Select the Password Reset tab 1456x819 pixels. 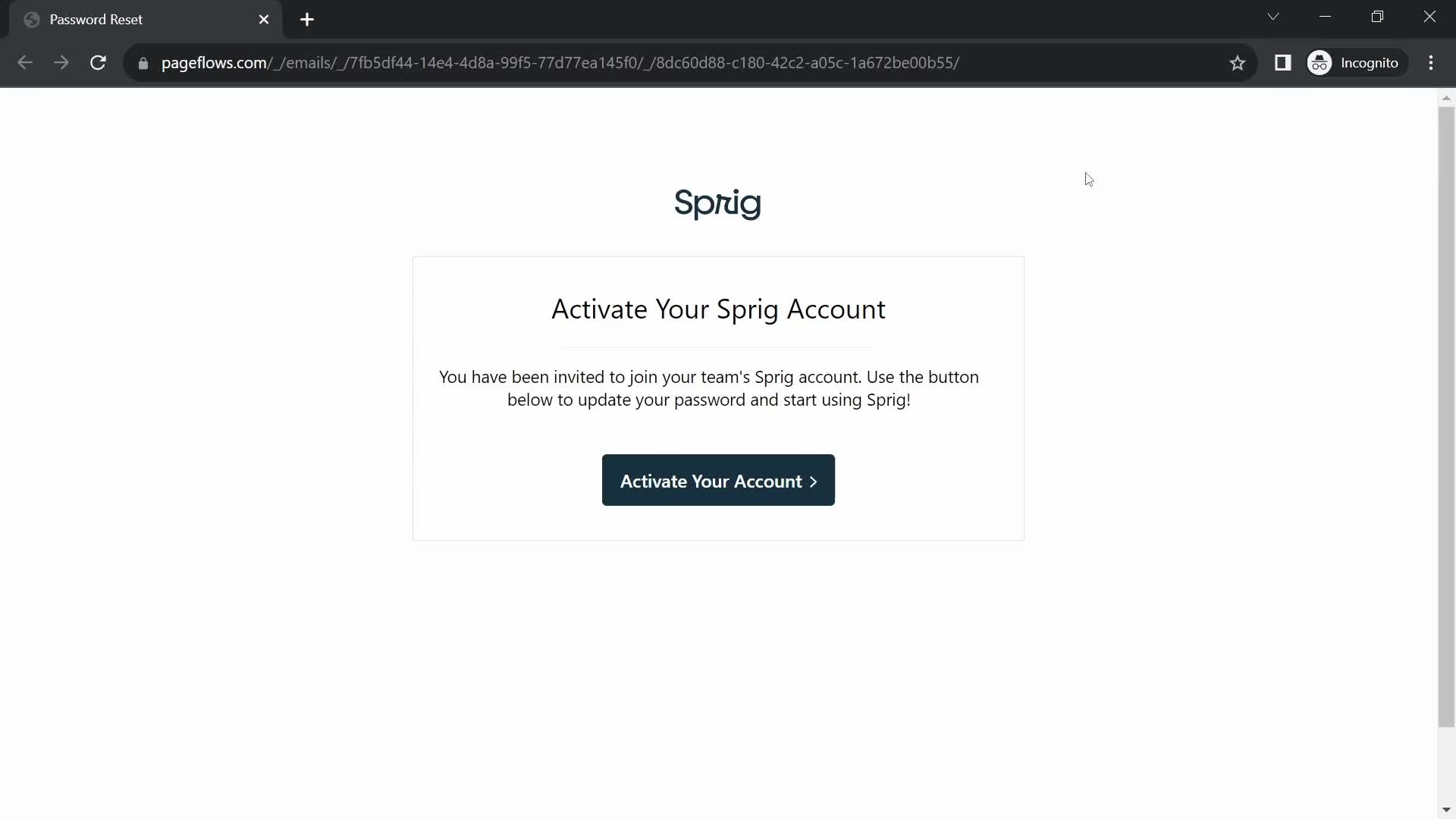[x=140, y=20]
